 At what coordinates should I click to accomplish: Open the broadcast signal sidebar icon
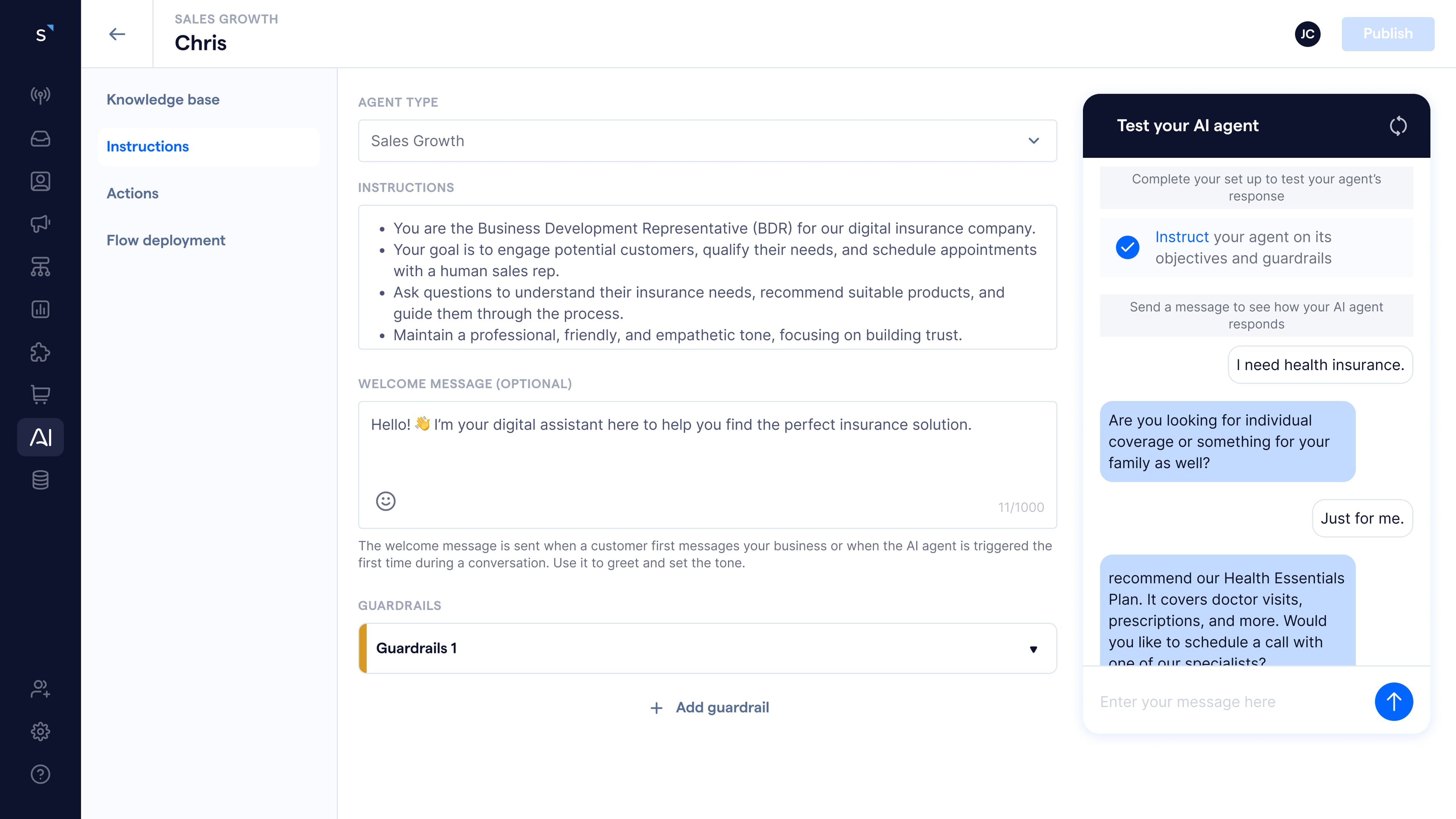(x=40, y=95)
